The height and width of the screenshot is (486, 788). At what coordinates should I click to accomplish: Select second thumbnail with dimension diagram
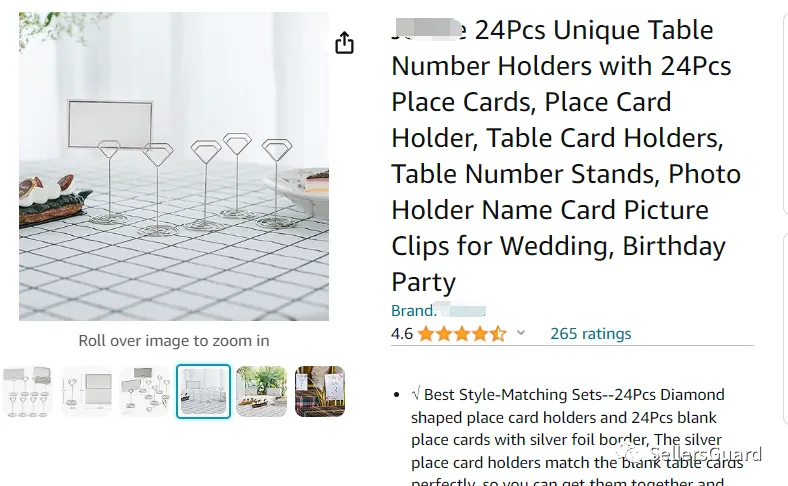tap(86, 392)
